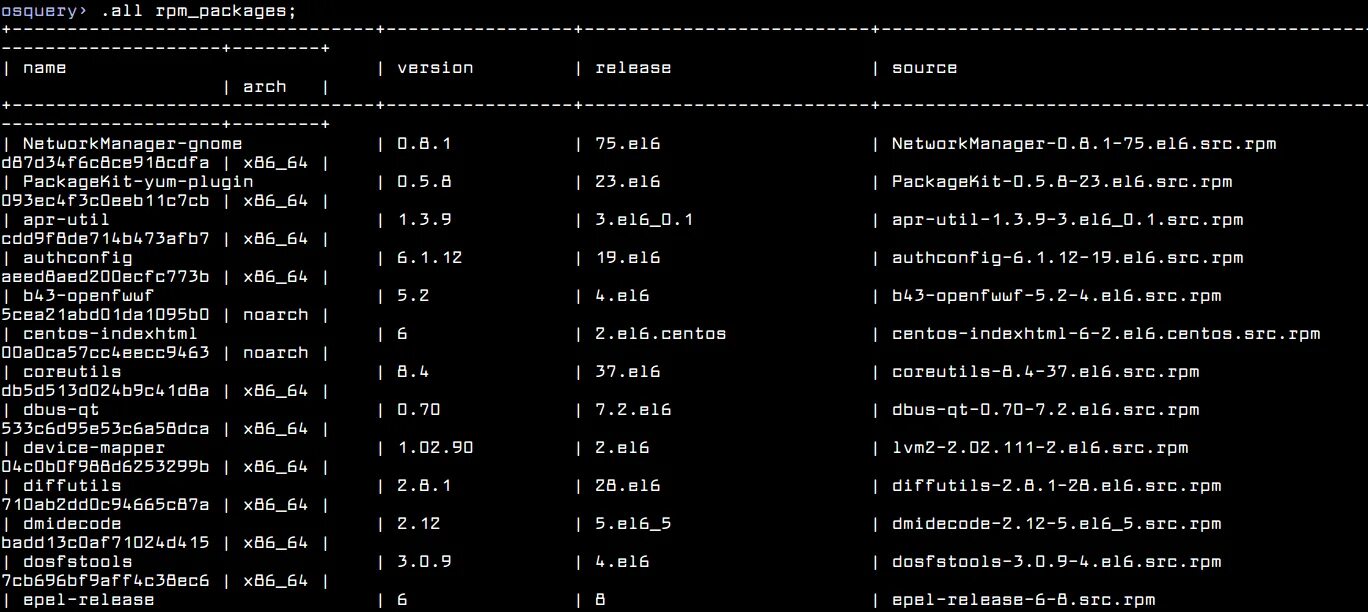This screenshot has height=612, width=1368.
Task: Select the PackageKit-yum-plugin package name
Action: tap(137, 182)
